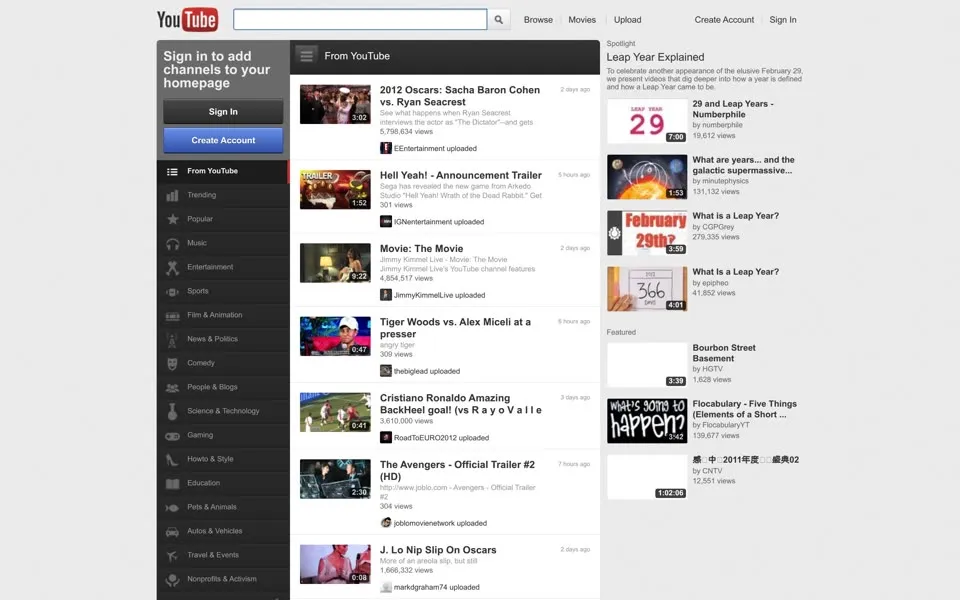Click the blue Create Account button

[x=223, y=140]
